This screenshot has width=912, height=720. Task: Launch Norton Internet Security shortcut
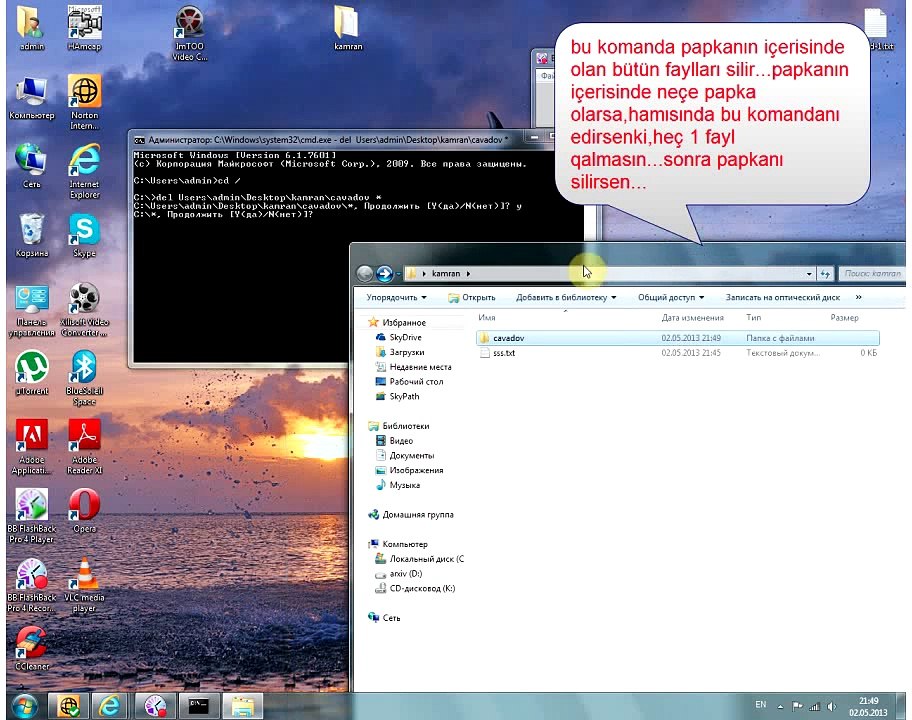(84, 102)
